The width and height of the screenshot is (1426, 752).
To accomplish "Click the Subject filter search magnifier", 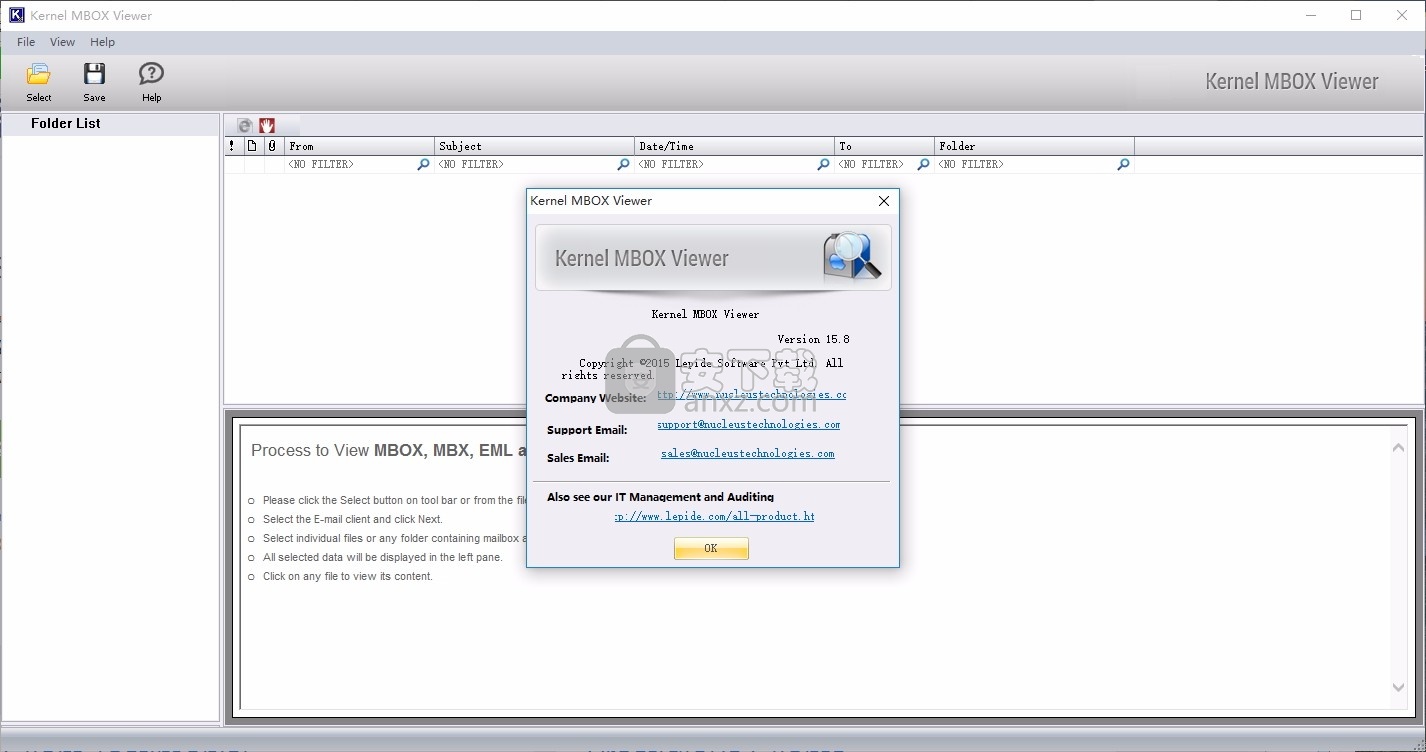I will tap(623, 165).
